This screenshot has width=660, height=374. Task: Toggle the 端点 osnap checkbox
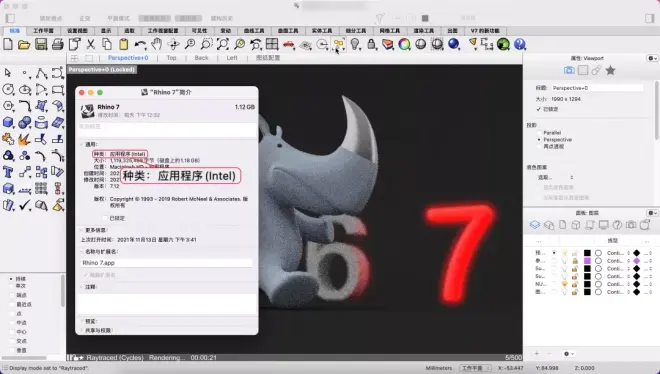[x=12, y=295]
